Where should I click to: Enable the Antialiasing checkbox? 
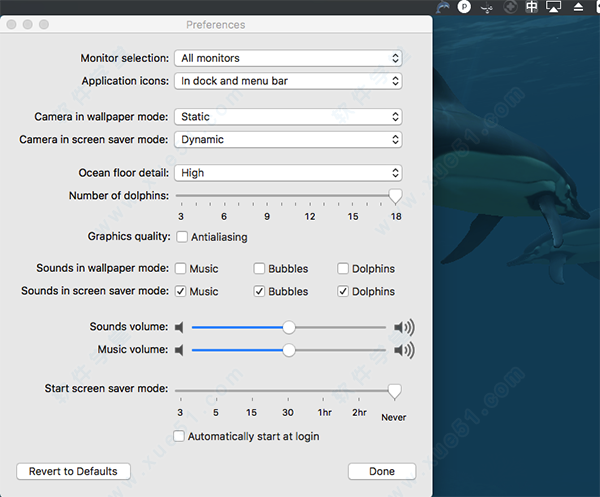pos(182,237)
